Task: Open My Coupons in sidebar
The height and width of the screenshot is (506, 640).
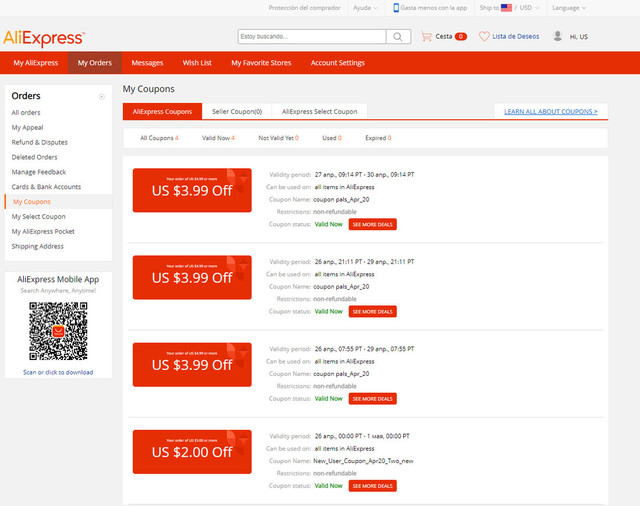Action: click(x=32, y=202)
